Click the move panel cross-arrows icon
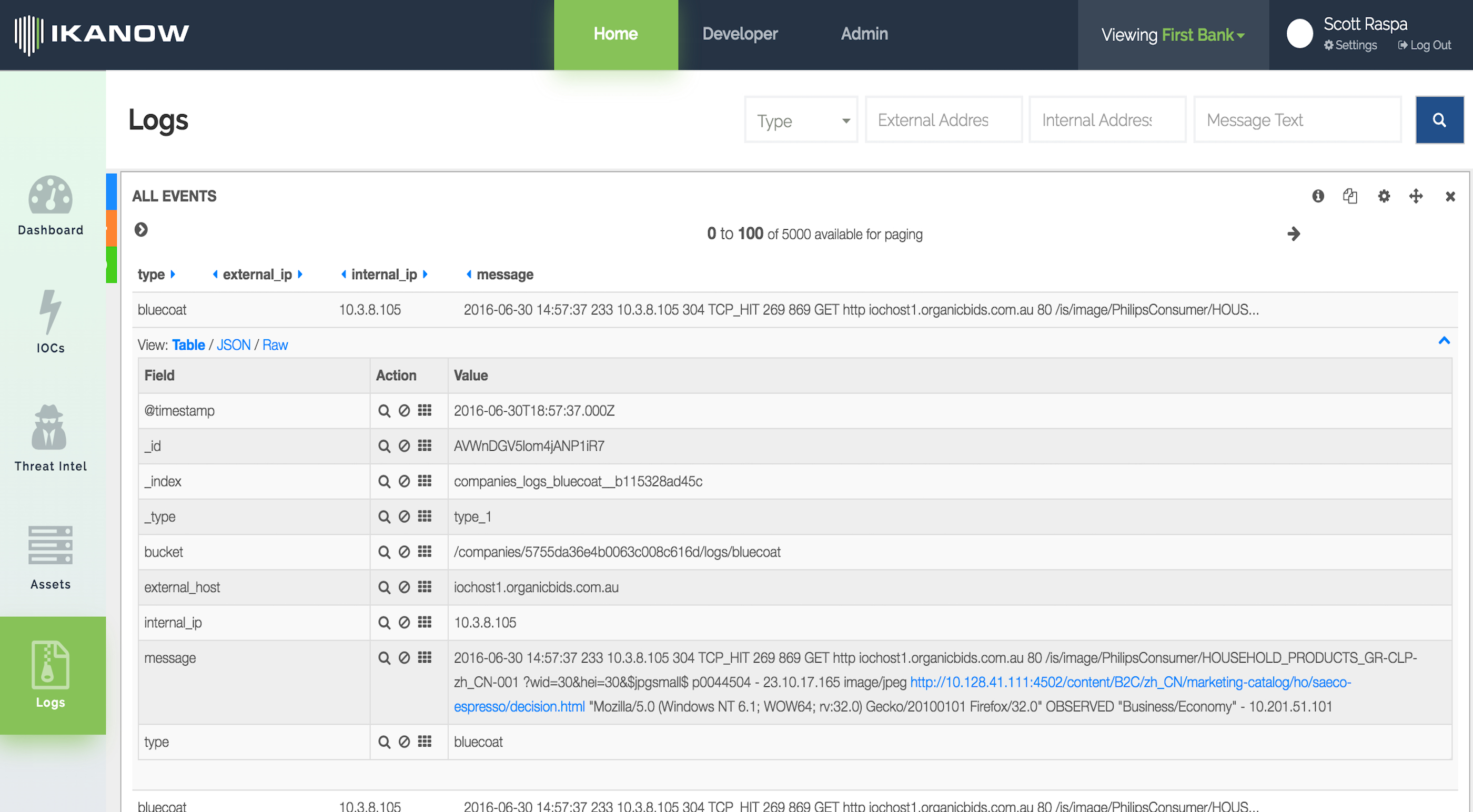 [x=1416, y=196]
